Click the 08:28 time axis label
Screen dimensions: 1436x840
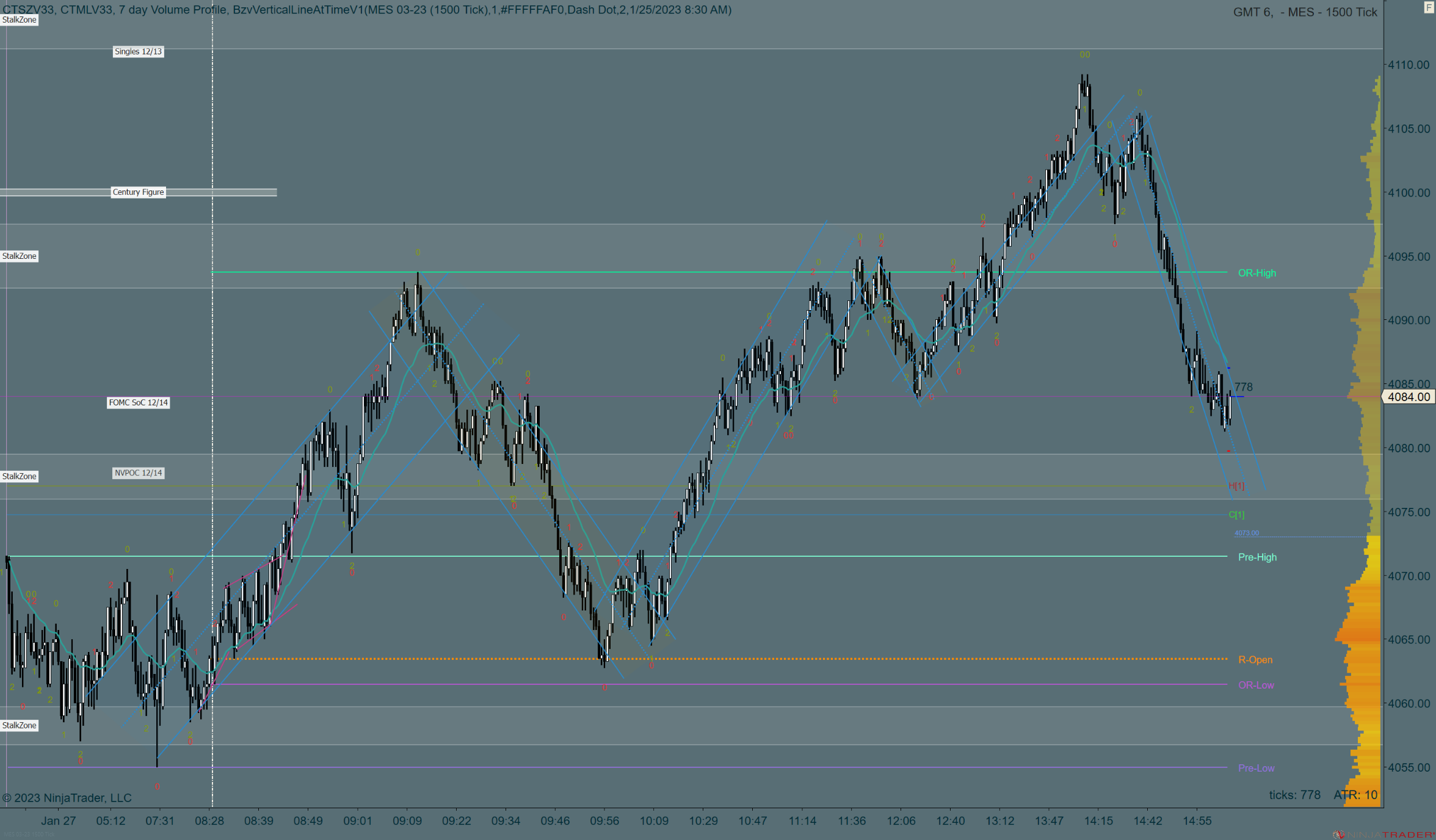click(x=209, y=821)
